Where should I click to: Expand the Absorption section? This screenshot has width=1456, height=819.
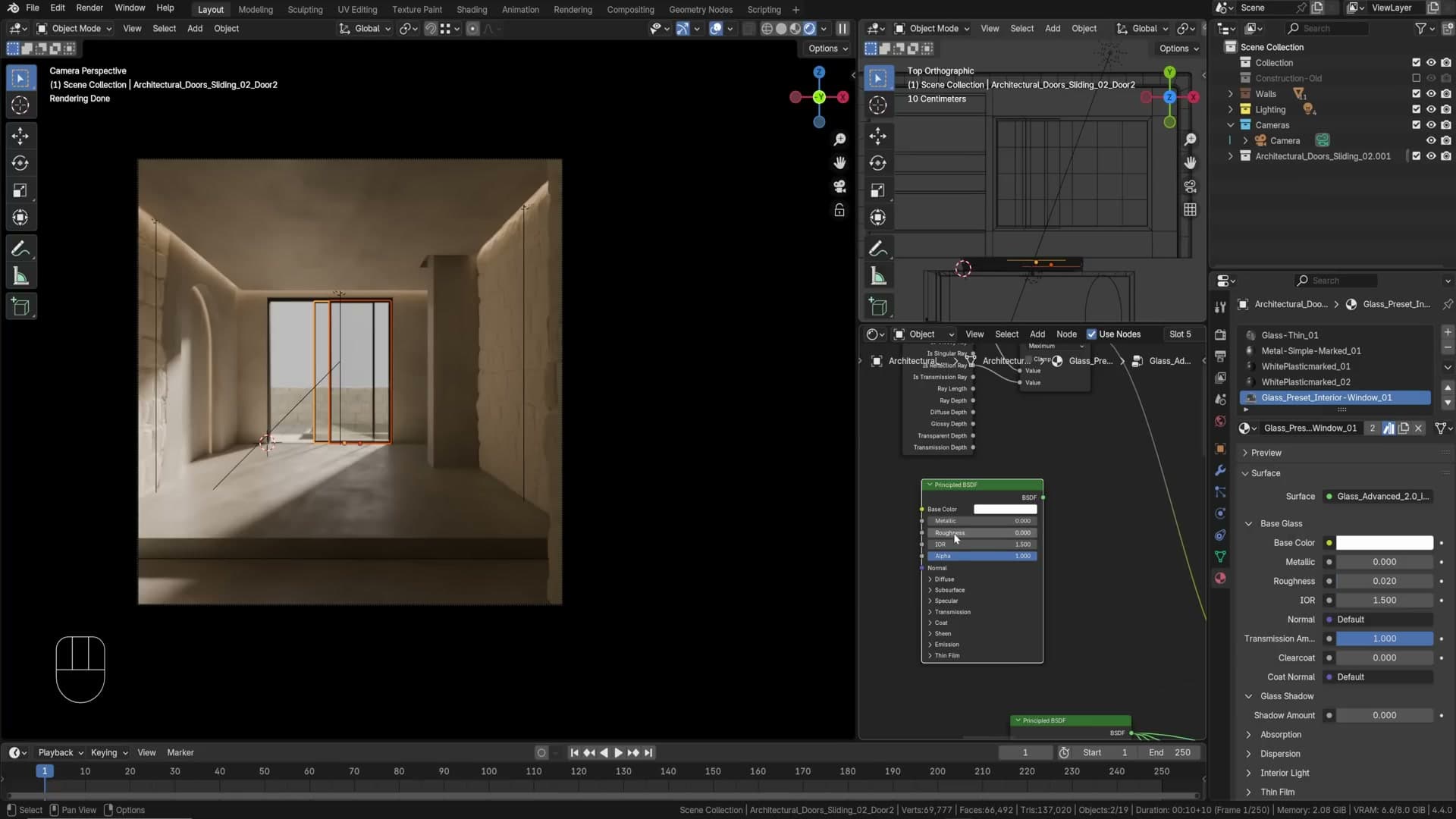(1280, 734)
